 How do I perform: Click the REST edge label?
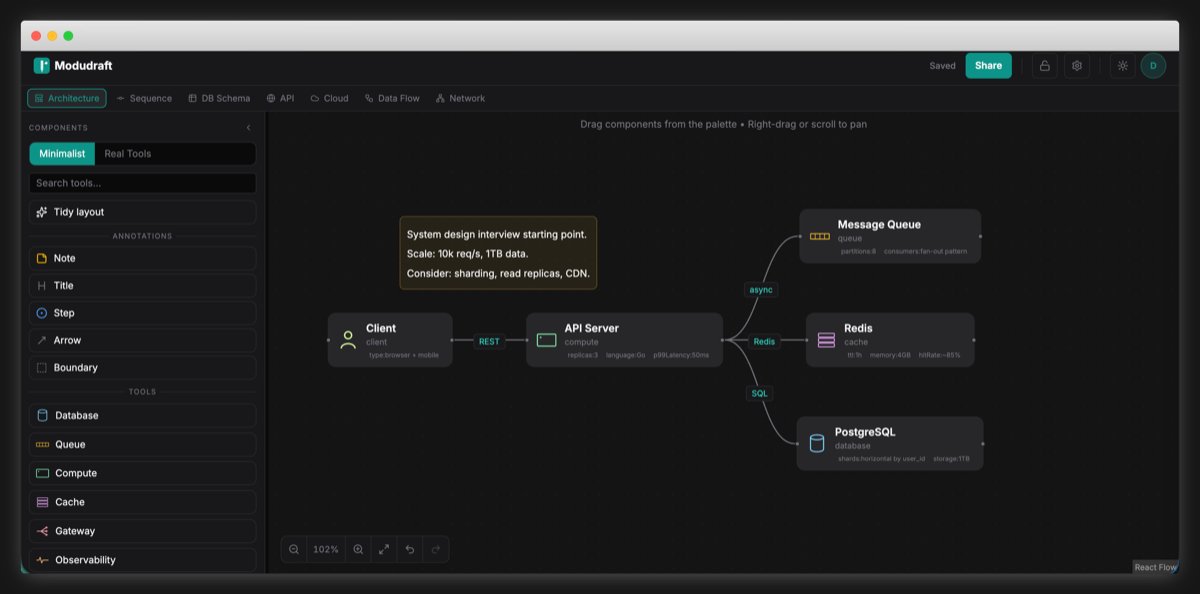(489, 341)
